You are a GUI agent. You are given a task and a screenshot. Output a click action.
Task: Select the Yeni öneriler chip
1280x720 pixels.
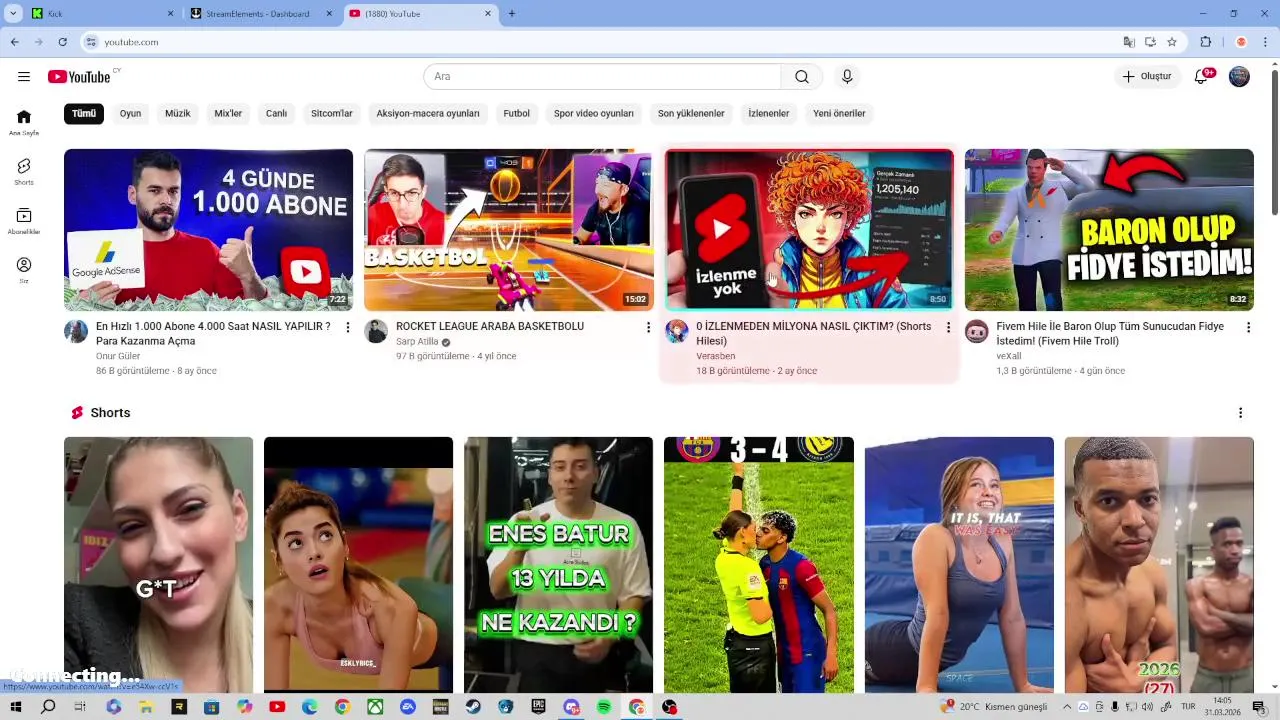[x=839, y=114]
